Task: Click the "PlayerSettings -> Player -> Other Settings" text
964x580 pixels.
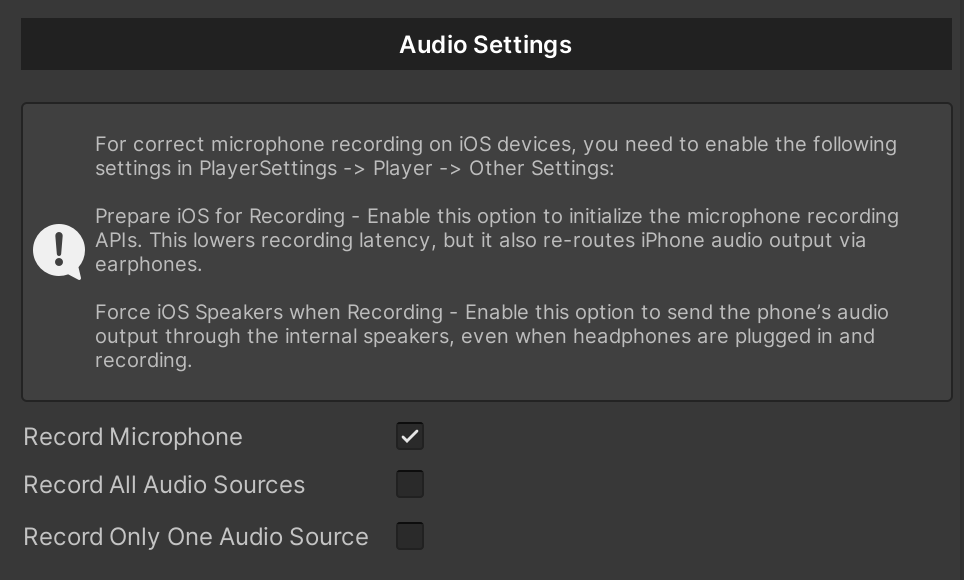Action: (x=406, y=168)
